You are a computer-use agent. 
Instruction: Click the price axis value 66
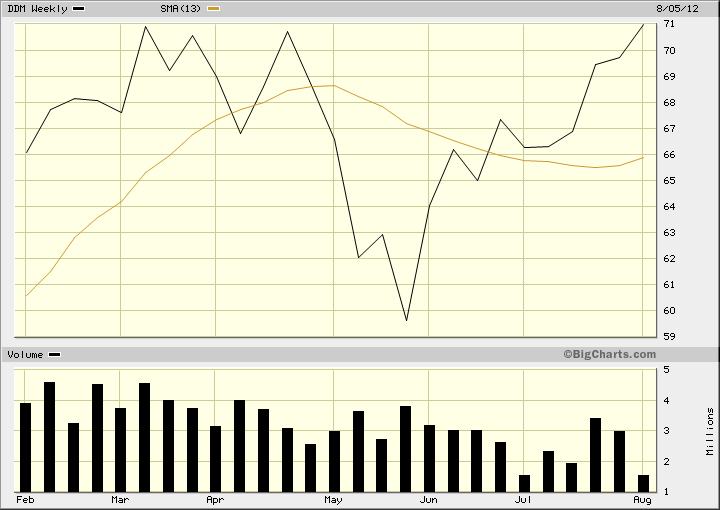(669, 155)
